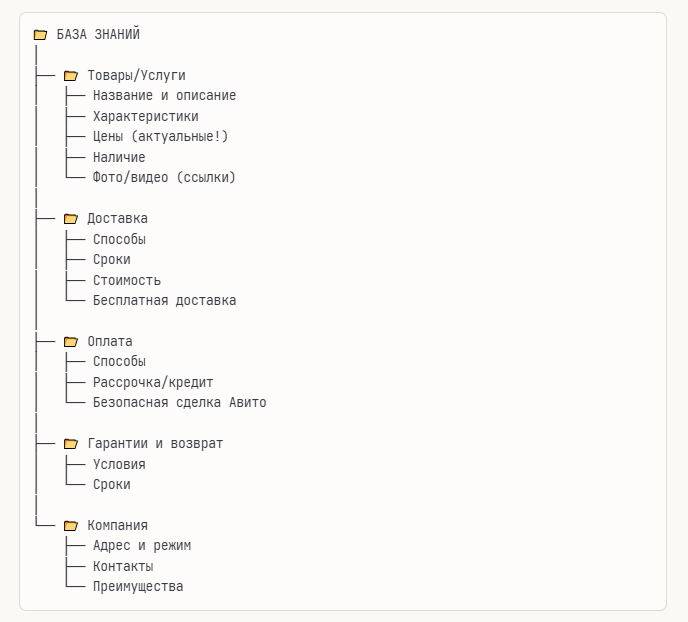Image resolution: width=688 pixels, height=622 pixels.
Task: Open Фото/видео (ссылки) entry
Action: click(164, 178)
